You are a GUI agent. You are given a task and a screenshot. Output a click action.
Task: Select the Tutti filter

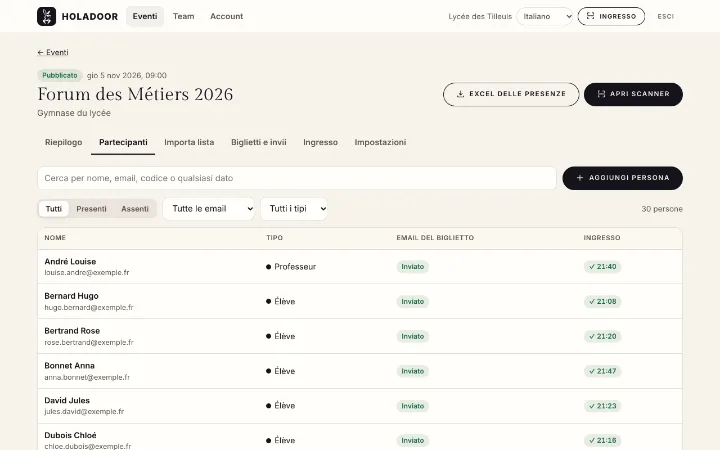coord(54,209)
